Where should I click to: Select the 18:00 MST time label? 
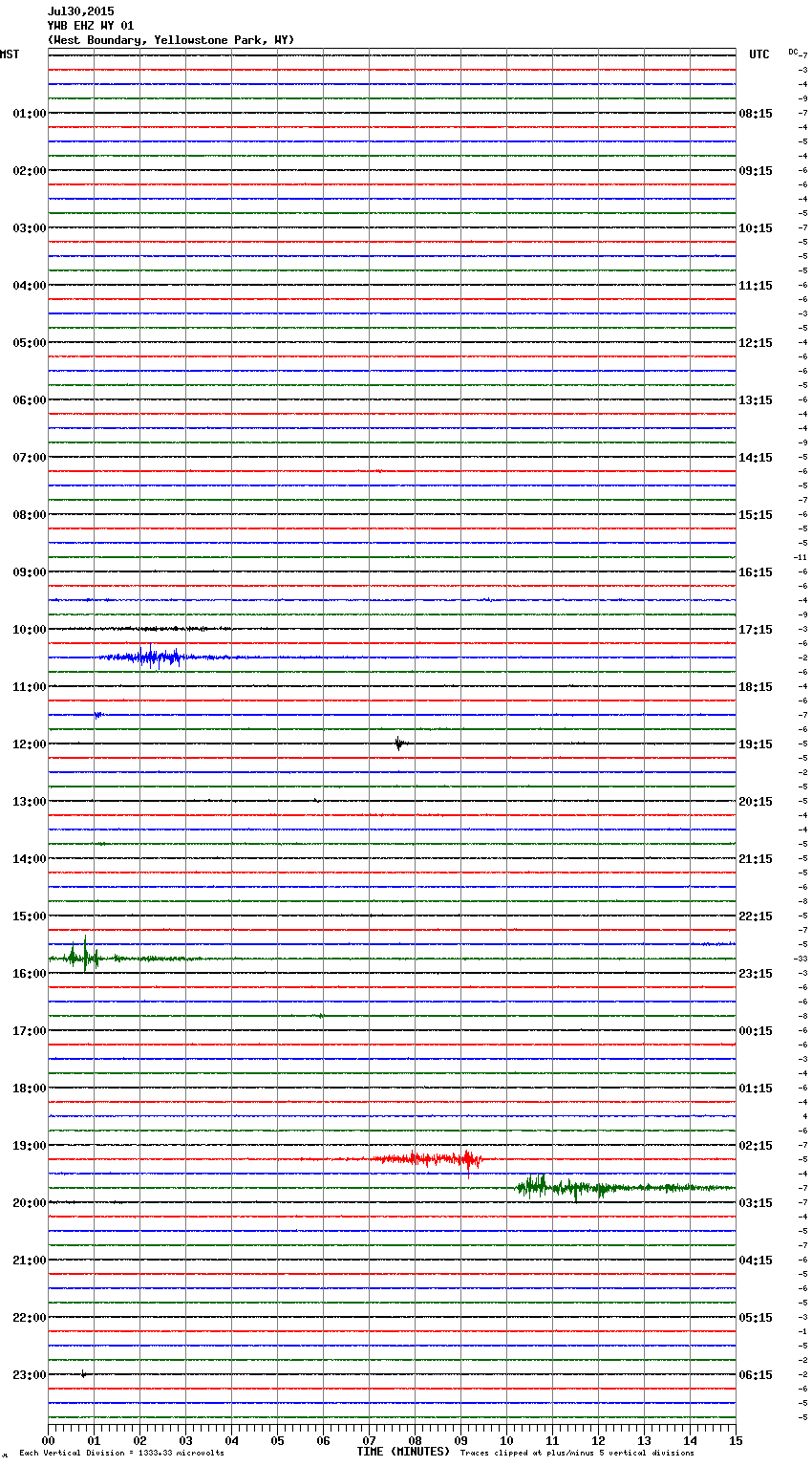[30, 1089]
